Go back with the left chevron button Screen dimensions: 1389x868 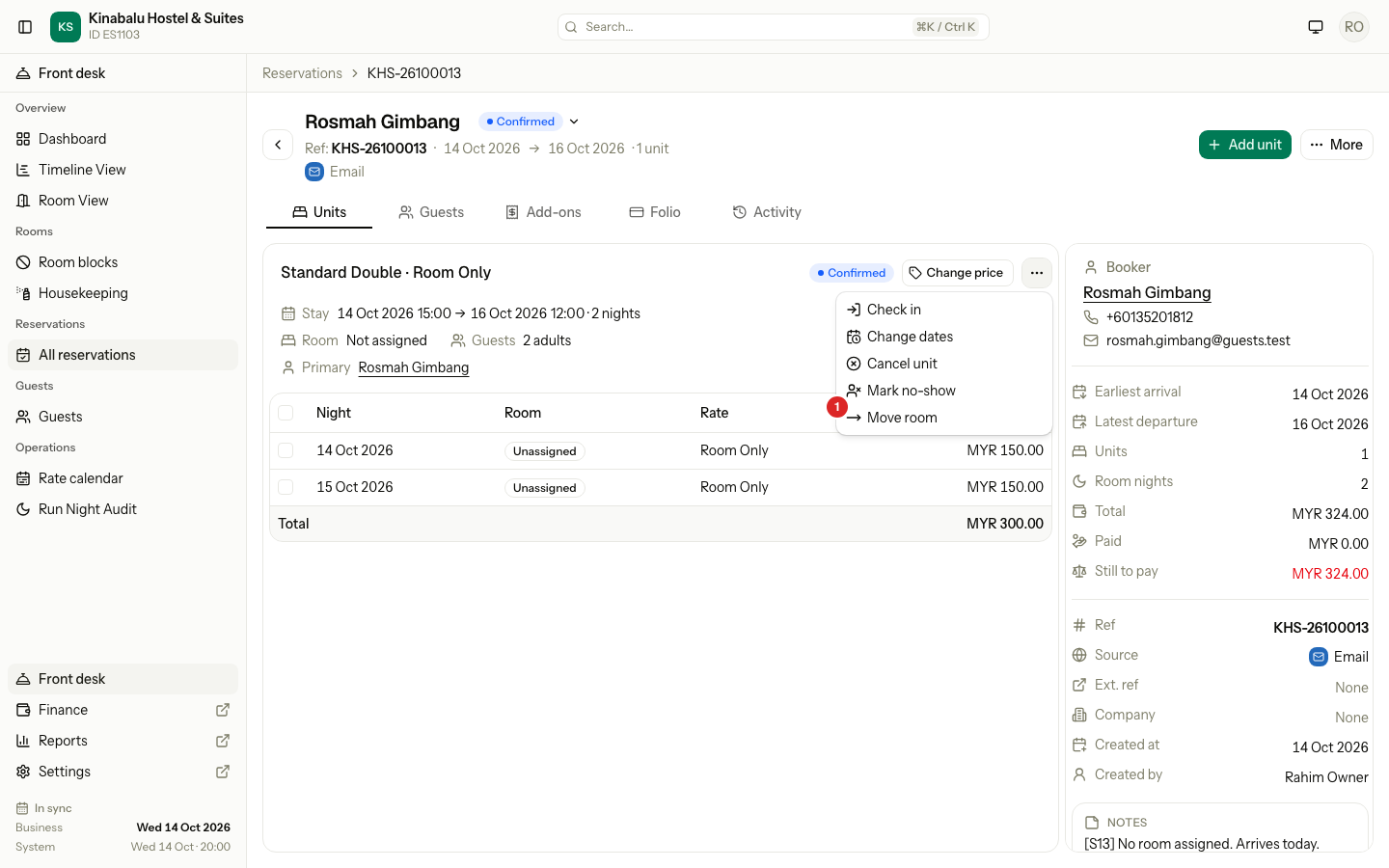(x=278, y=145)
